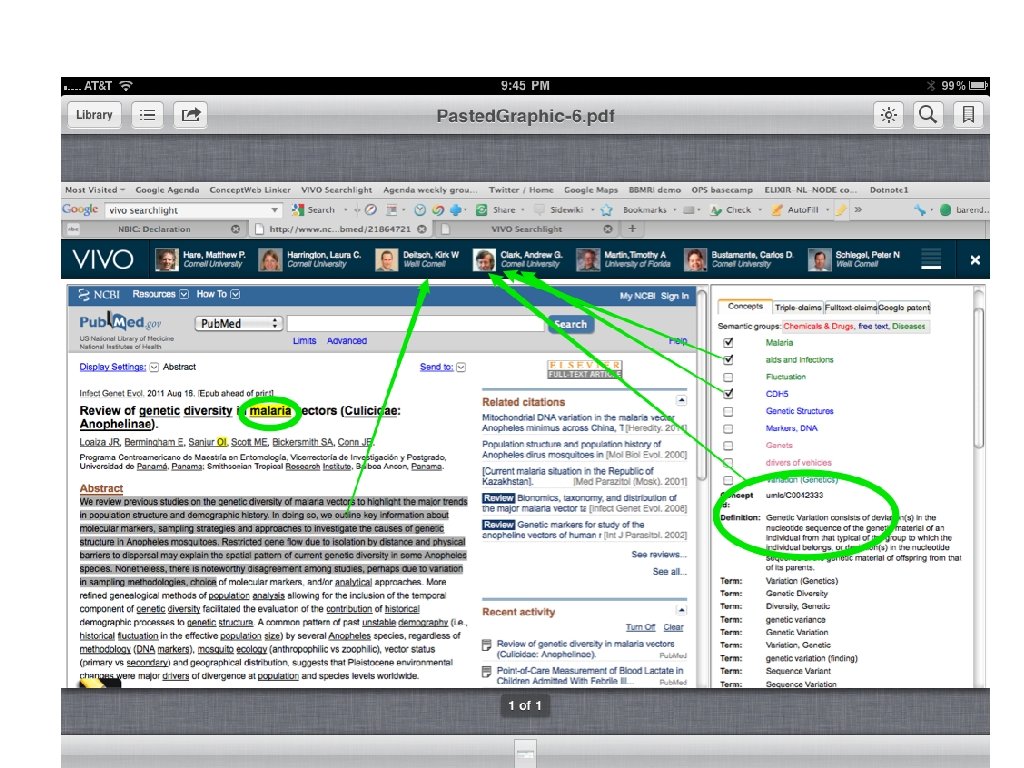1024x768 pixels.
Task: Click the PubMed search text field
Action: (415, 324)
